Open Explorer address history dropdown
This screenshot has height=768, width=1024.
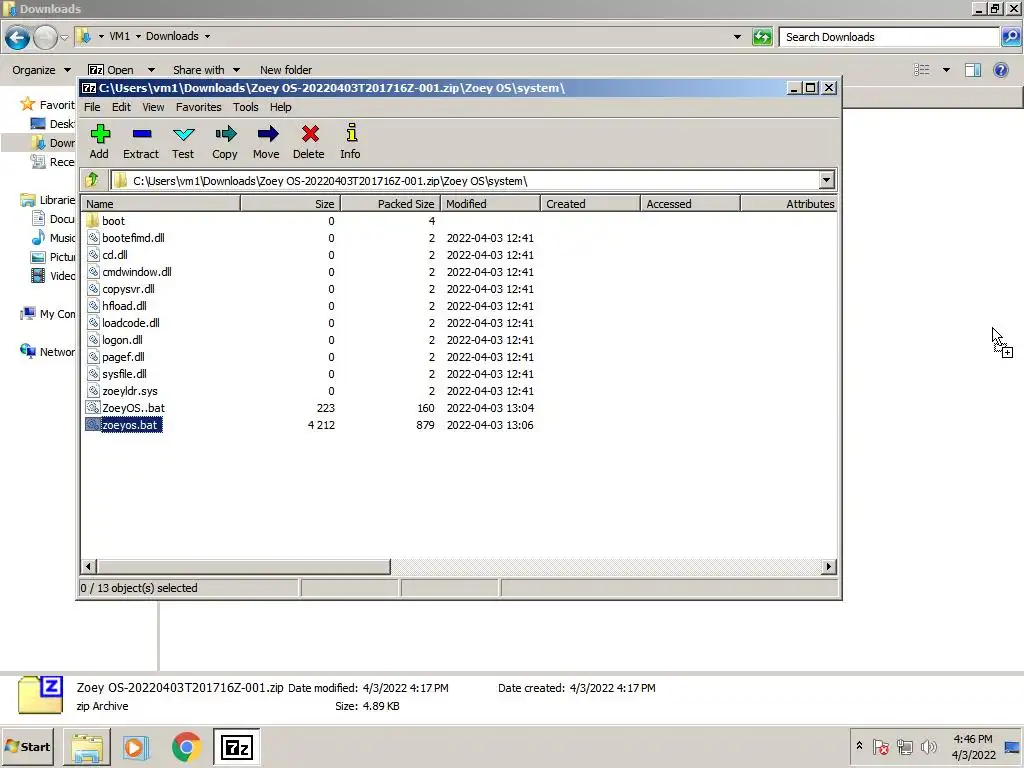[x=737, y=37]
